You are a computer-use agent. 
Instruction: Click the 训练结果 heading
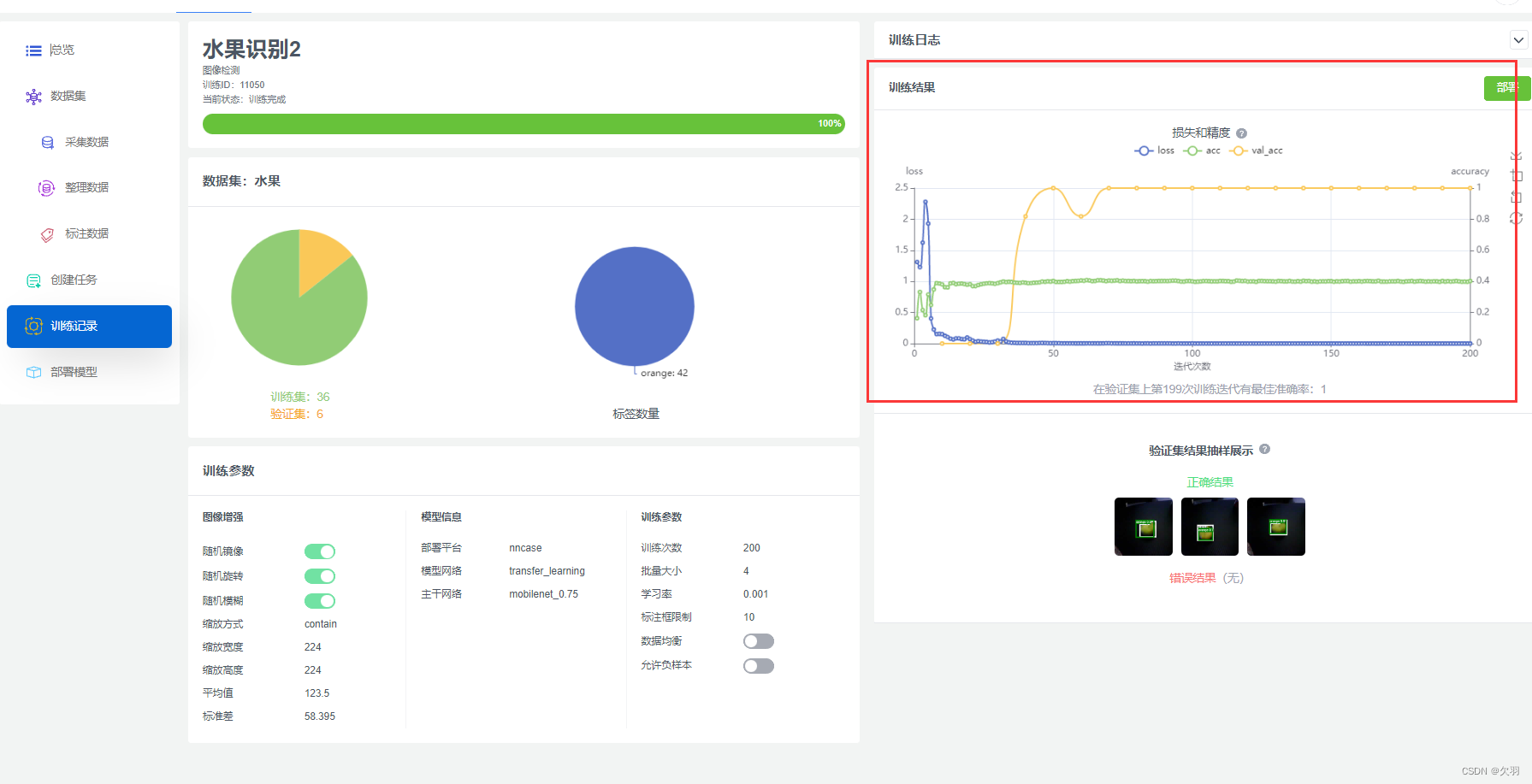pos(912,88)
